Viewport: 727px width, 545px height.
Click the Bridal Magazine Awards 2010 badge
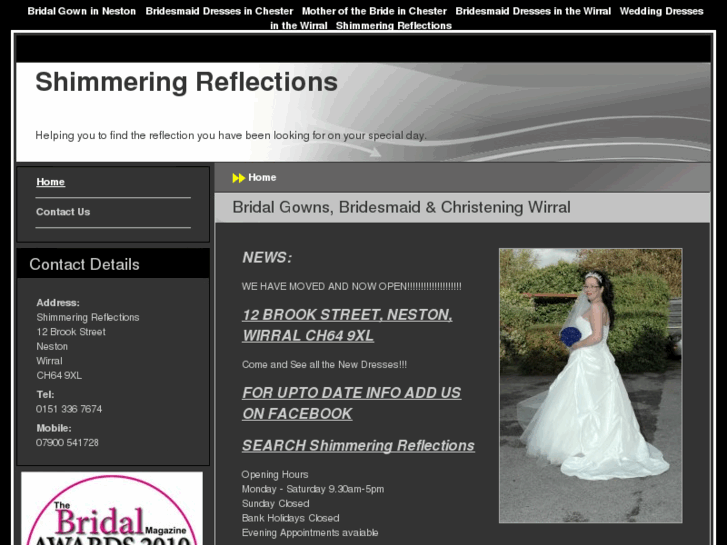(112, 508)
